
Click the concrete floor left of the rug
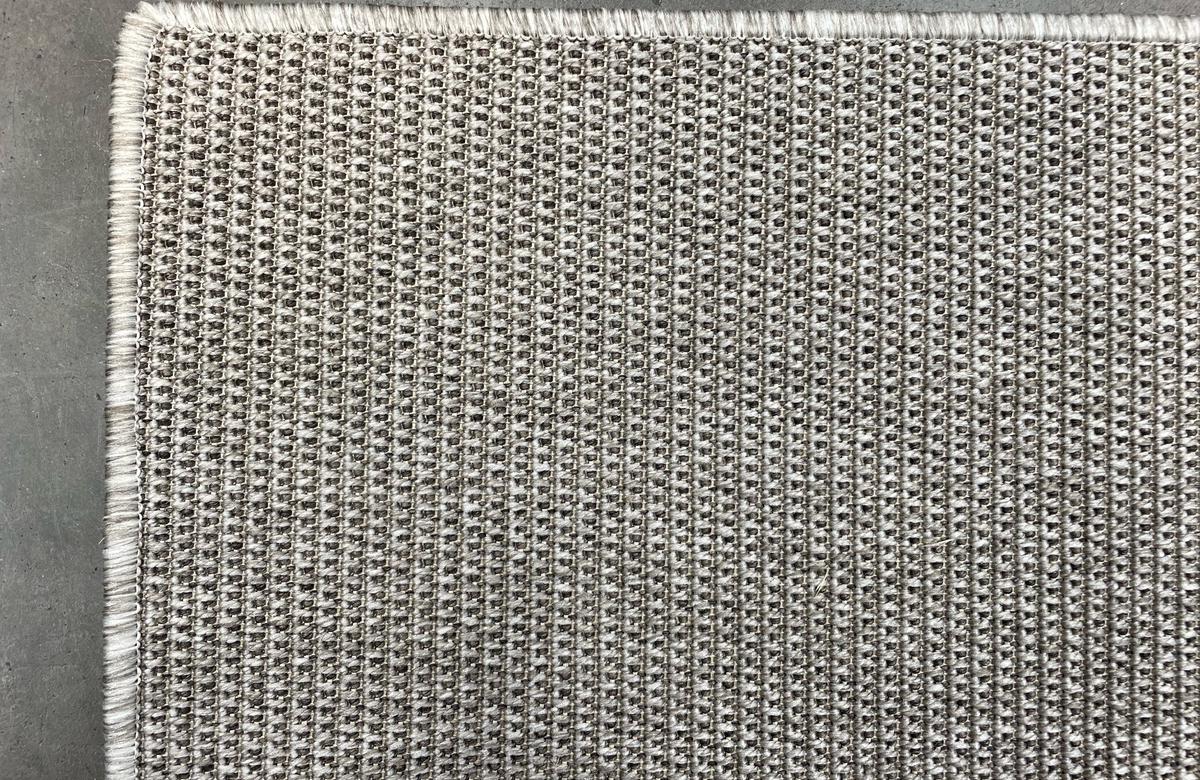click(x=52, y=400)
